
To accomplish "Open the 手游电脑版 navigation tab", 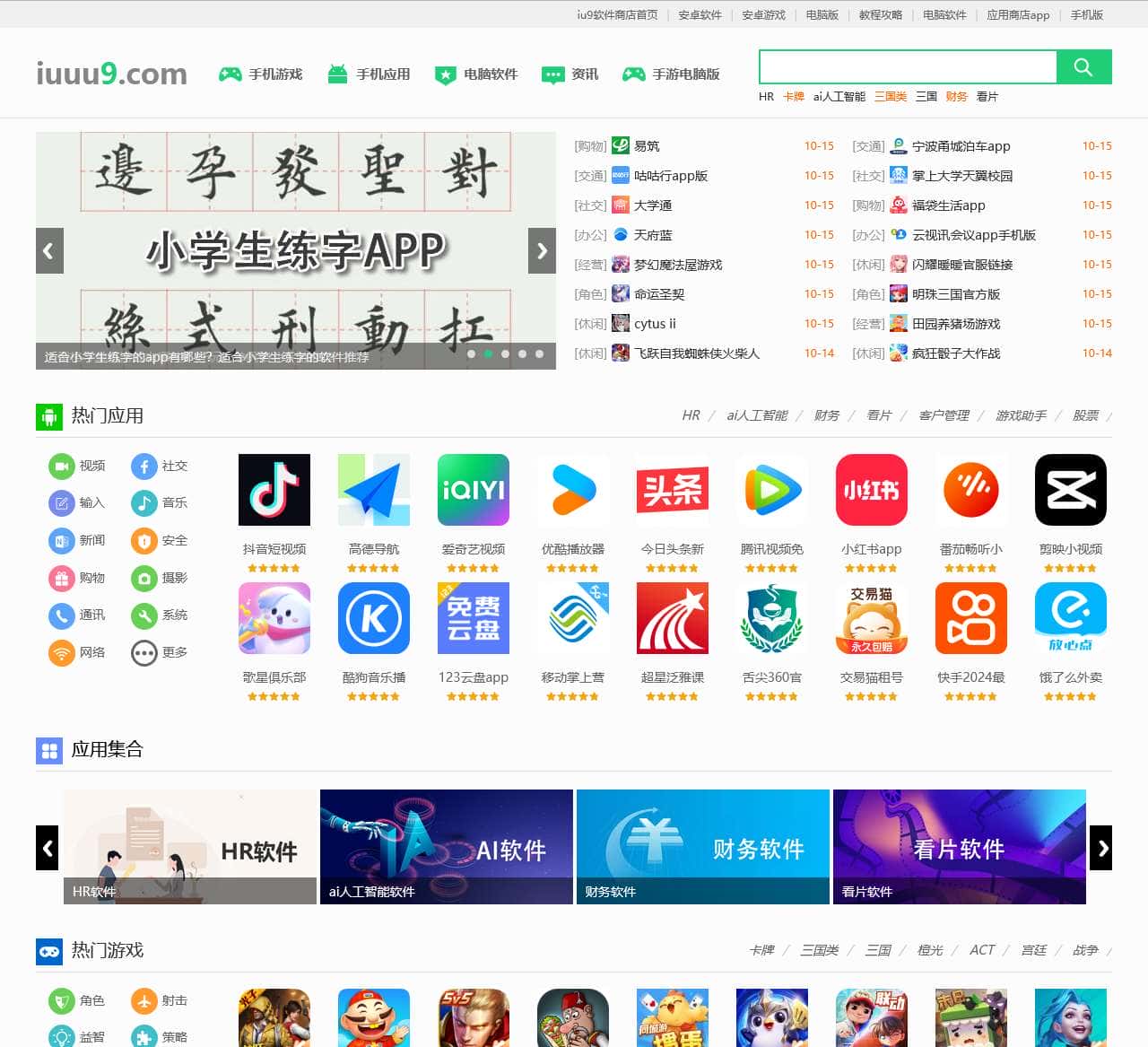I will [x=672, y=74].
